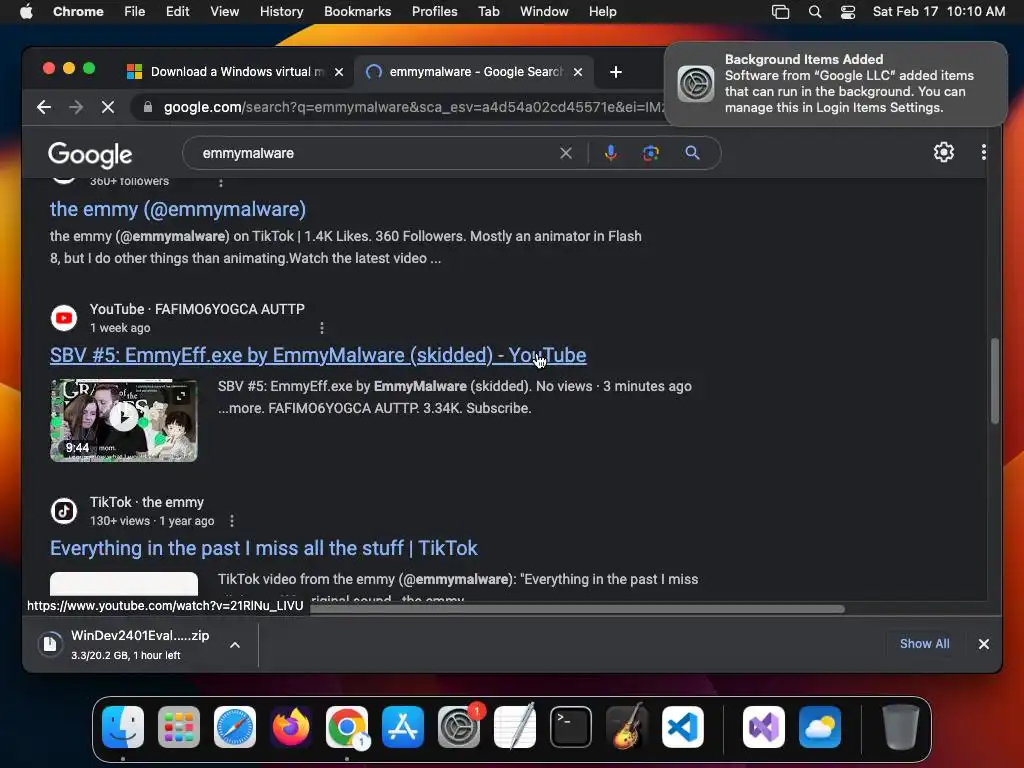Click the Chrome forward arrow button

tap(76, 107)
